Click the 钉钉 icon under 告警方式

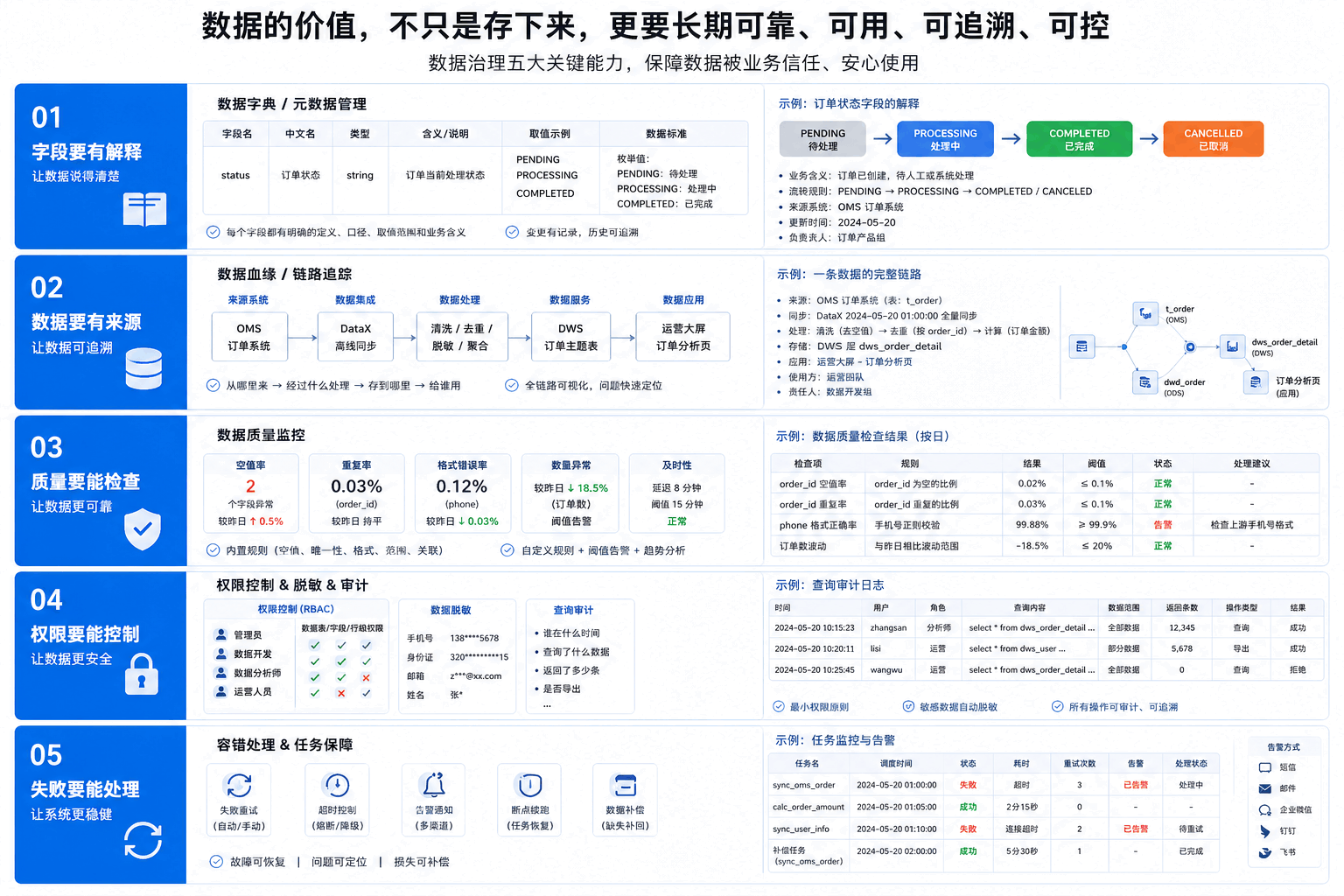click(1265, 831)
